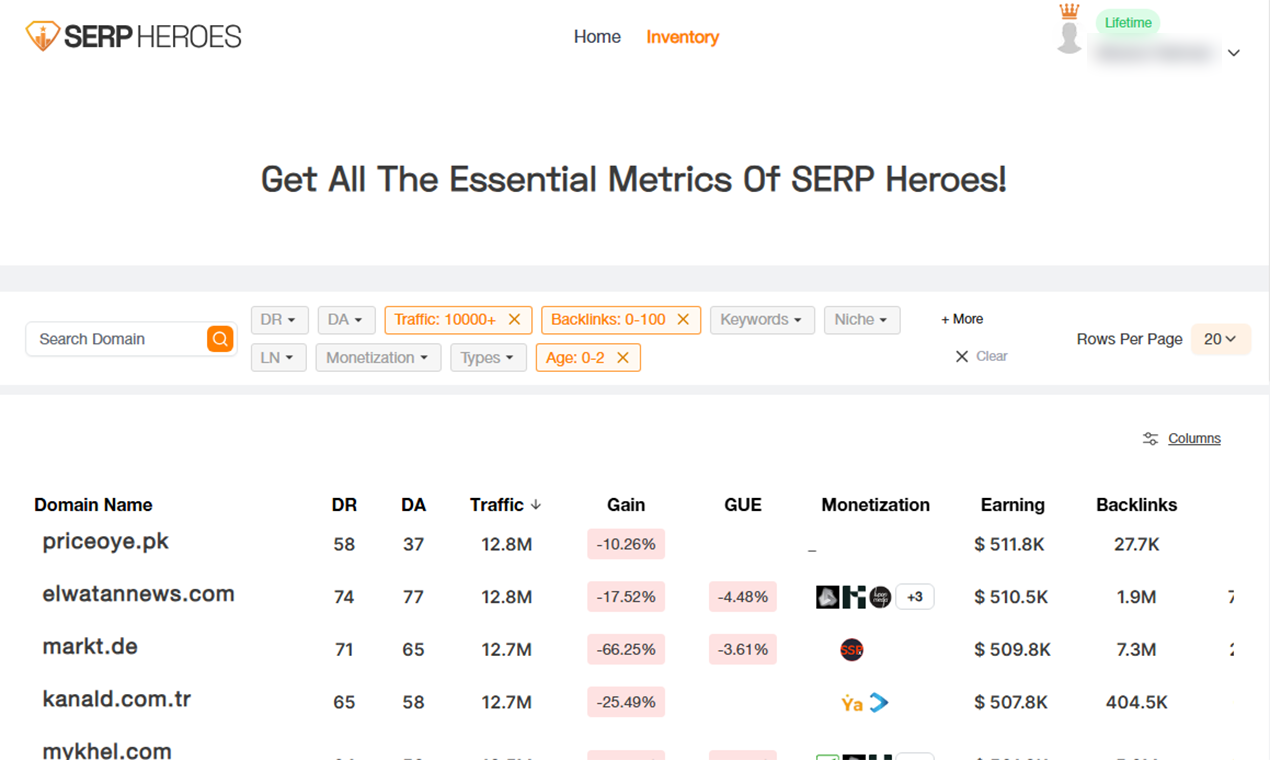This screenshot has width=1270, height=760.
Task: Click the $ 510.5K earning value
Action: (1011, 597)
